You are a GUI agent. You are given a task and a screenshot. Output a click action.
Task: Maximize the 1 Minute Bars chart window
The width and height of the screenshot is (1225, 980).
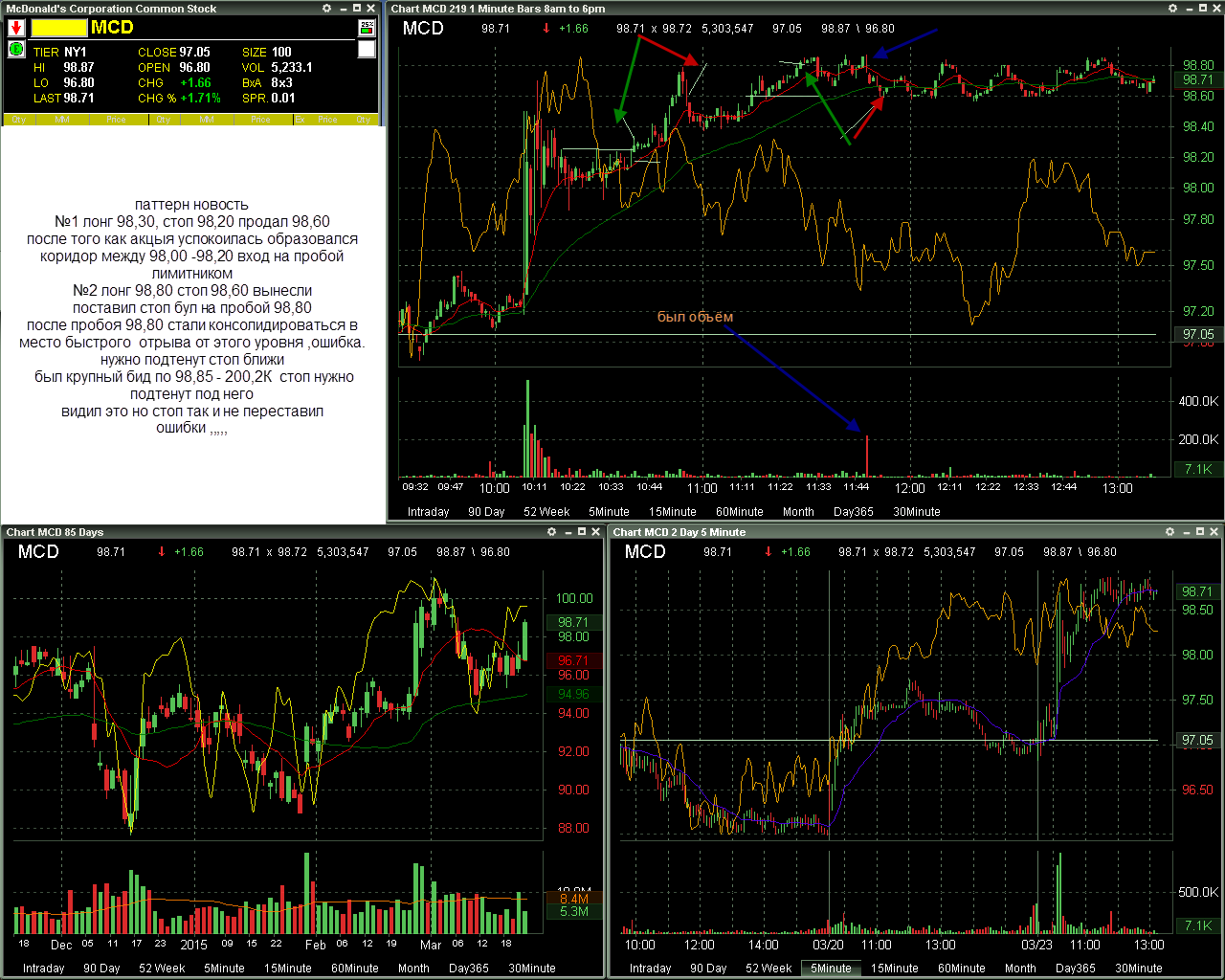(x=1201, y=9)
